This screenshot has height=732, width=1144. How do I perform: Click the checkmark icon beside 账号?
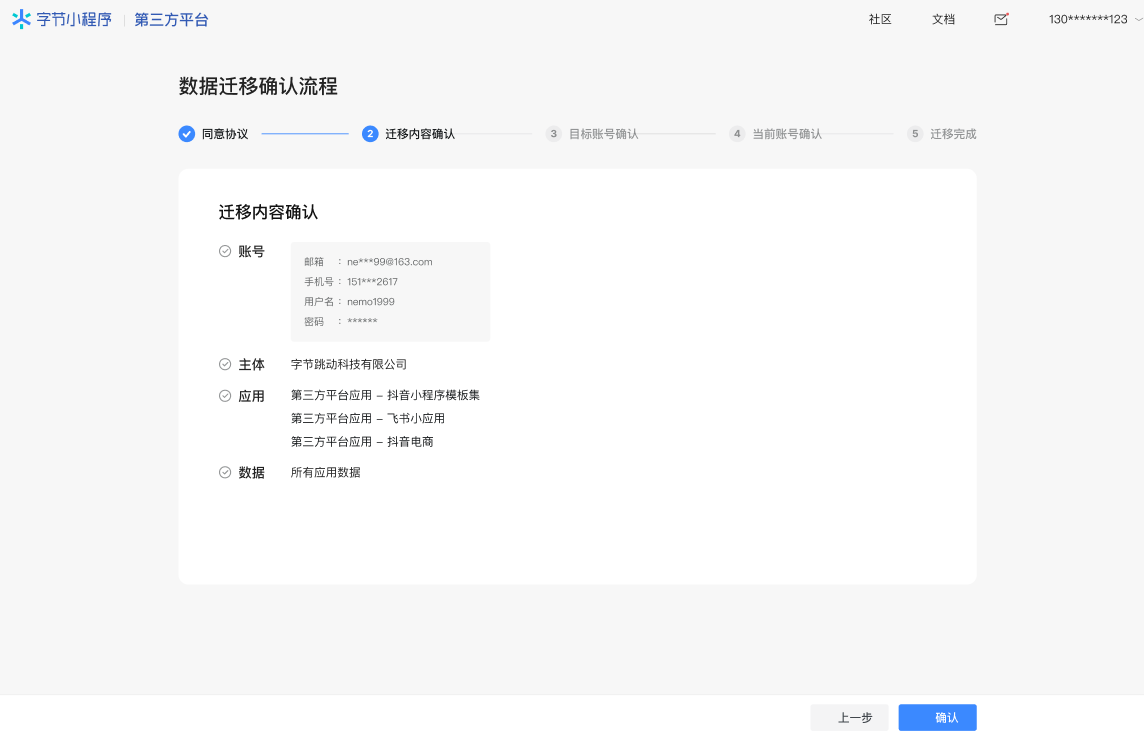[225, 251]
